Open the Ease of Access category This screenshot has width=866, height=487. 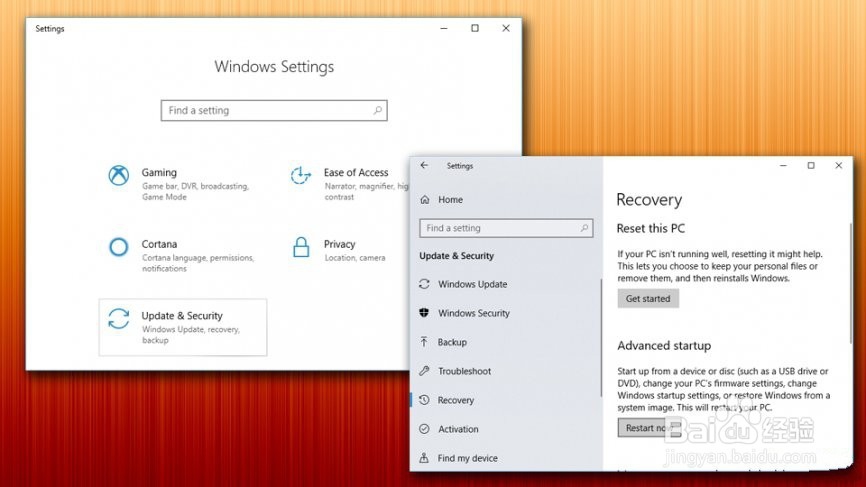click(348, 183)
